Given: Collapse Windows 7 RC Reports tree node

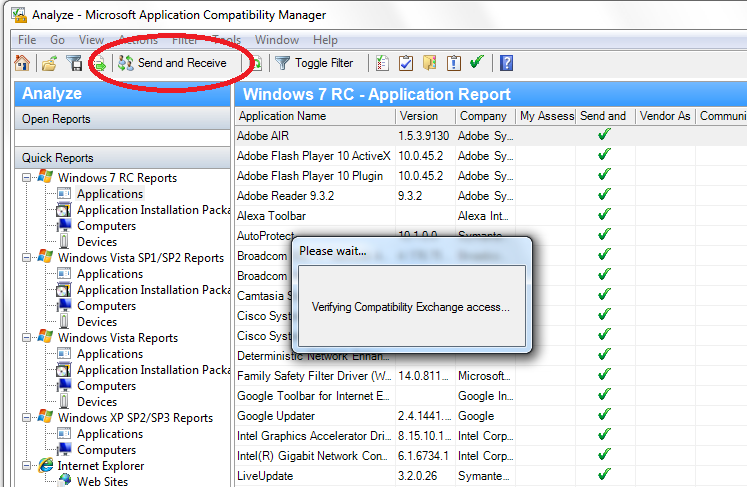Looking at the screenshot, I should coord(27,178).
